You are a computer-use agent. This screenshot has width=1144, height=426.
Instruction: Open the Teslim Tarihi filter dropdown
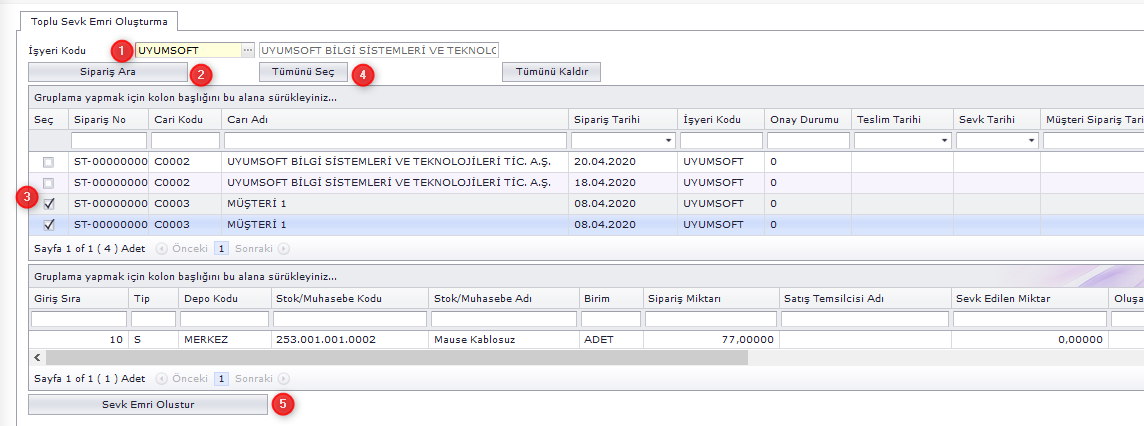point(944,141)
